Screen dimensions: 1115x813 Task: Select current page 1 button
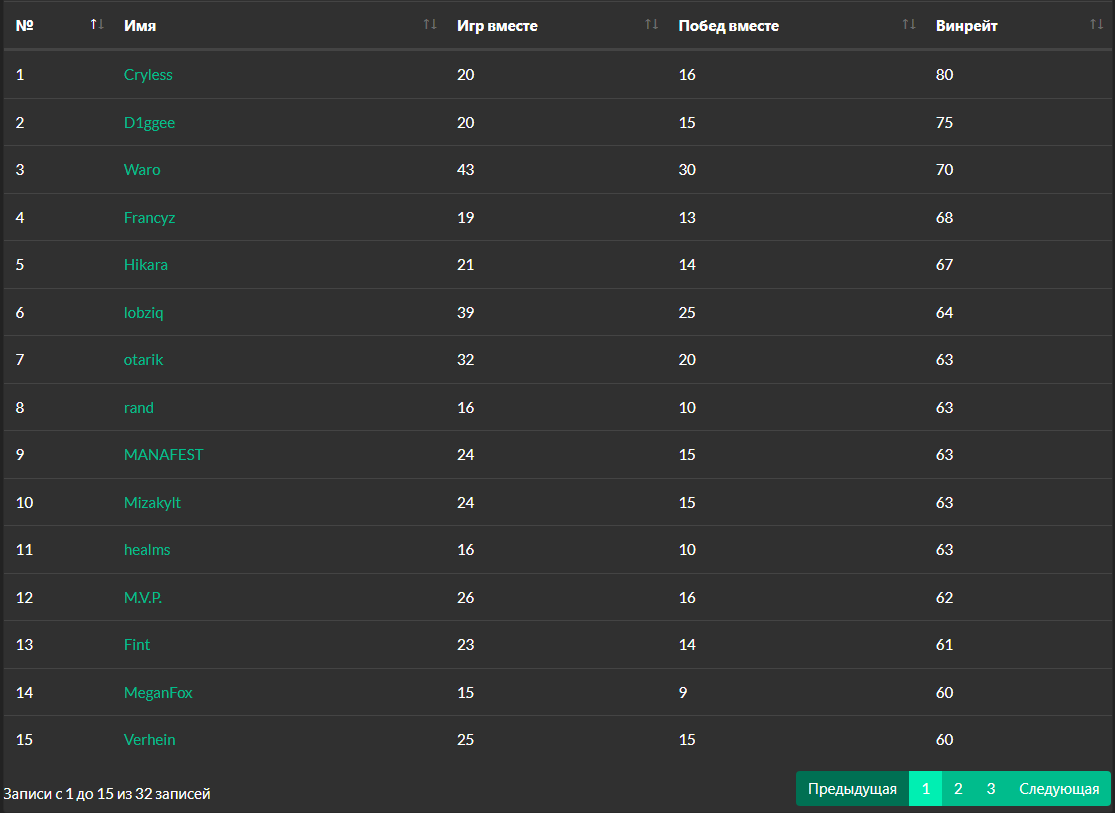[925, 789]
